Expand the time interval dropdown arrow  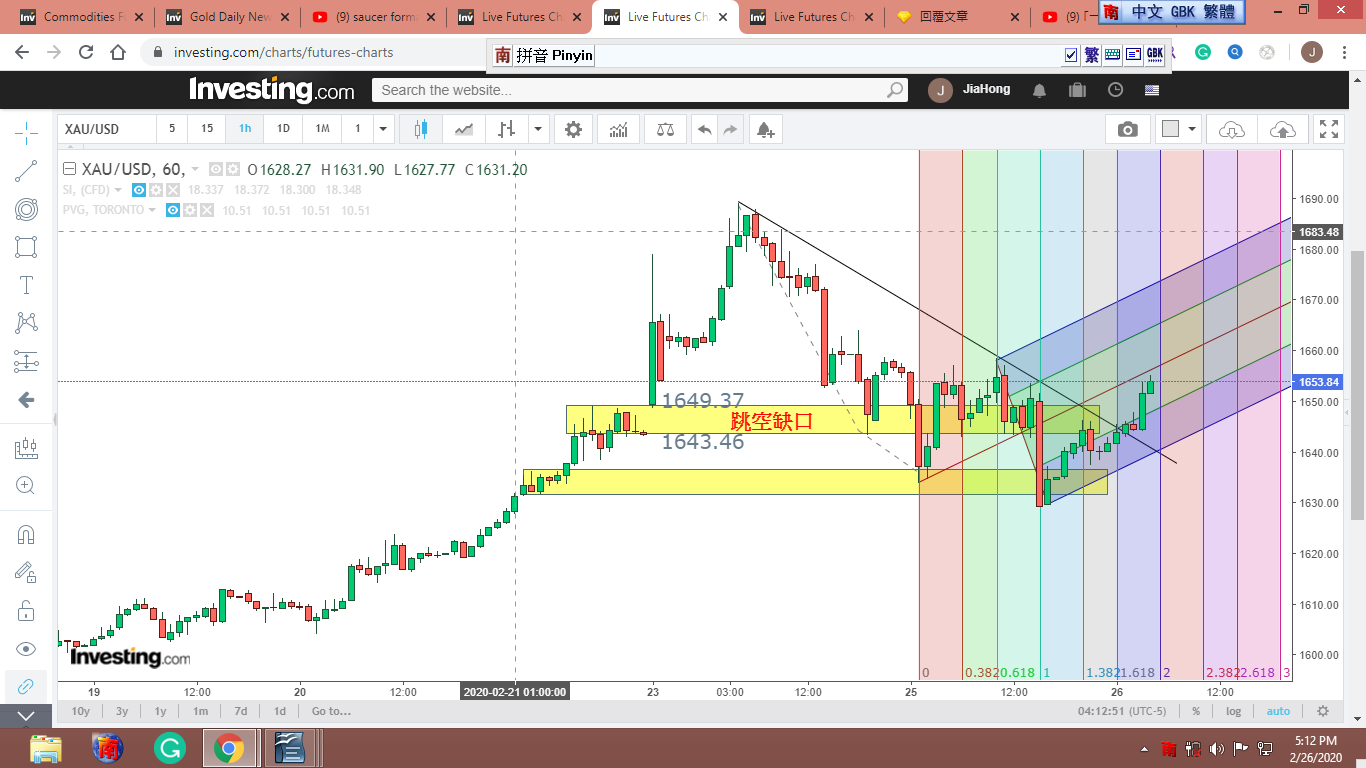(x=383, y=129)
